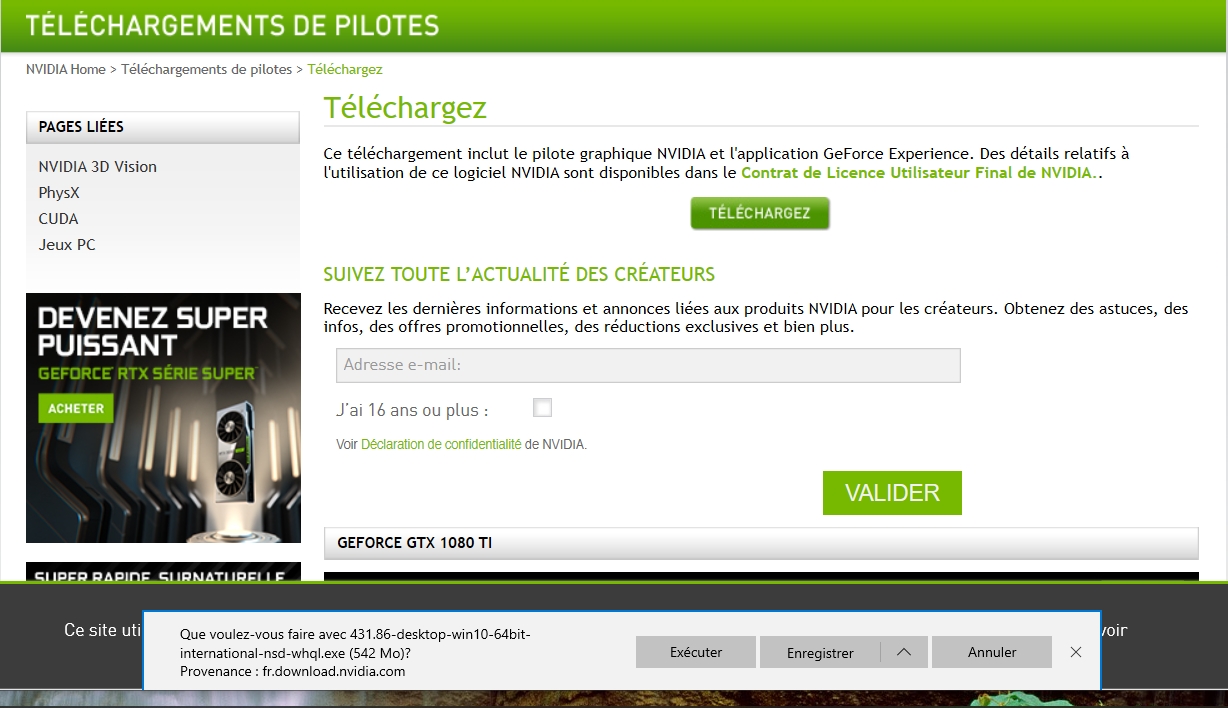
Task: Click the green TÉLÉCHARGEZ button
Action: (760, 213)
